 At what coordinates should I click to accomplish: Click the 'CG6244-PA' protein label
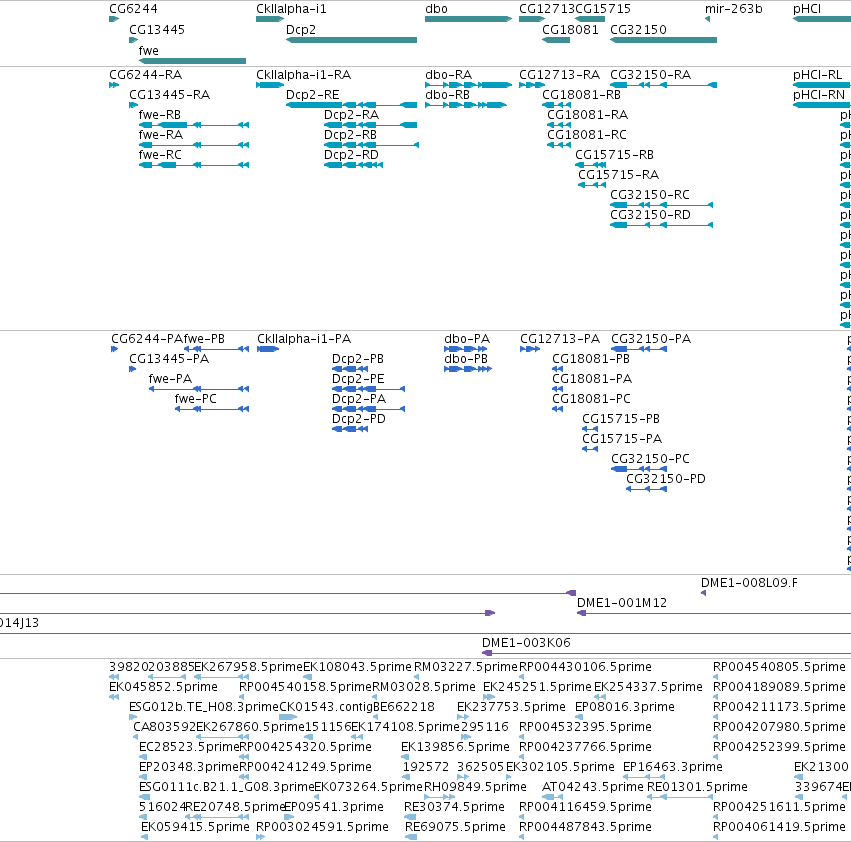147,339
